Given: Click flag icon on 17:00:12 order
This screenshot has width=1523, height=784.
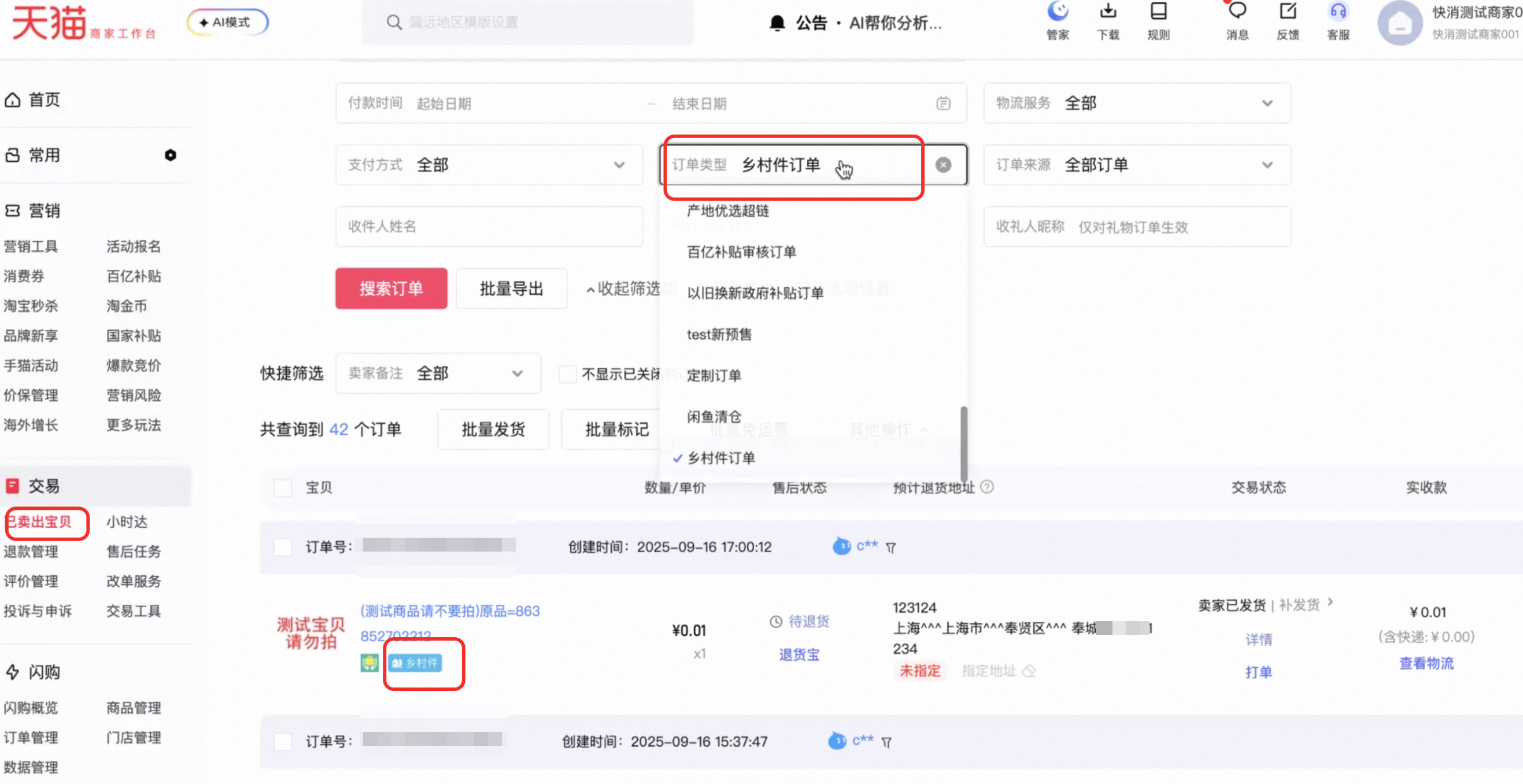Looking at the screenshot, I should coord(890,548).
